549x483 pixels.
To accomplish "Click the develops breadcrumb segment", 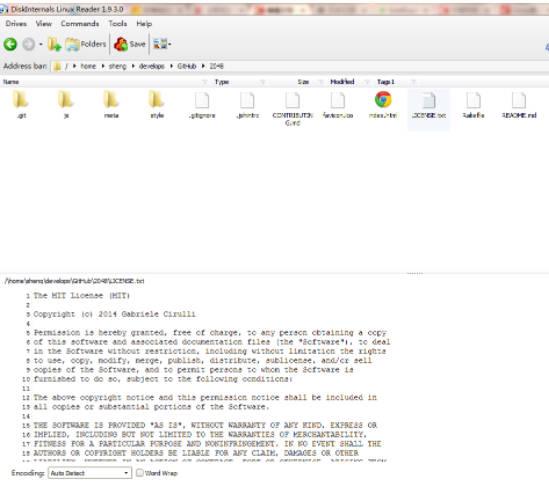I will tap(152, 66).
